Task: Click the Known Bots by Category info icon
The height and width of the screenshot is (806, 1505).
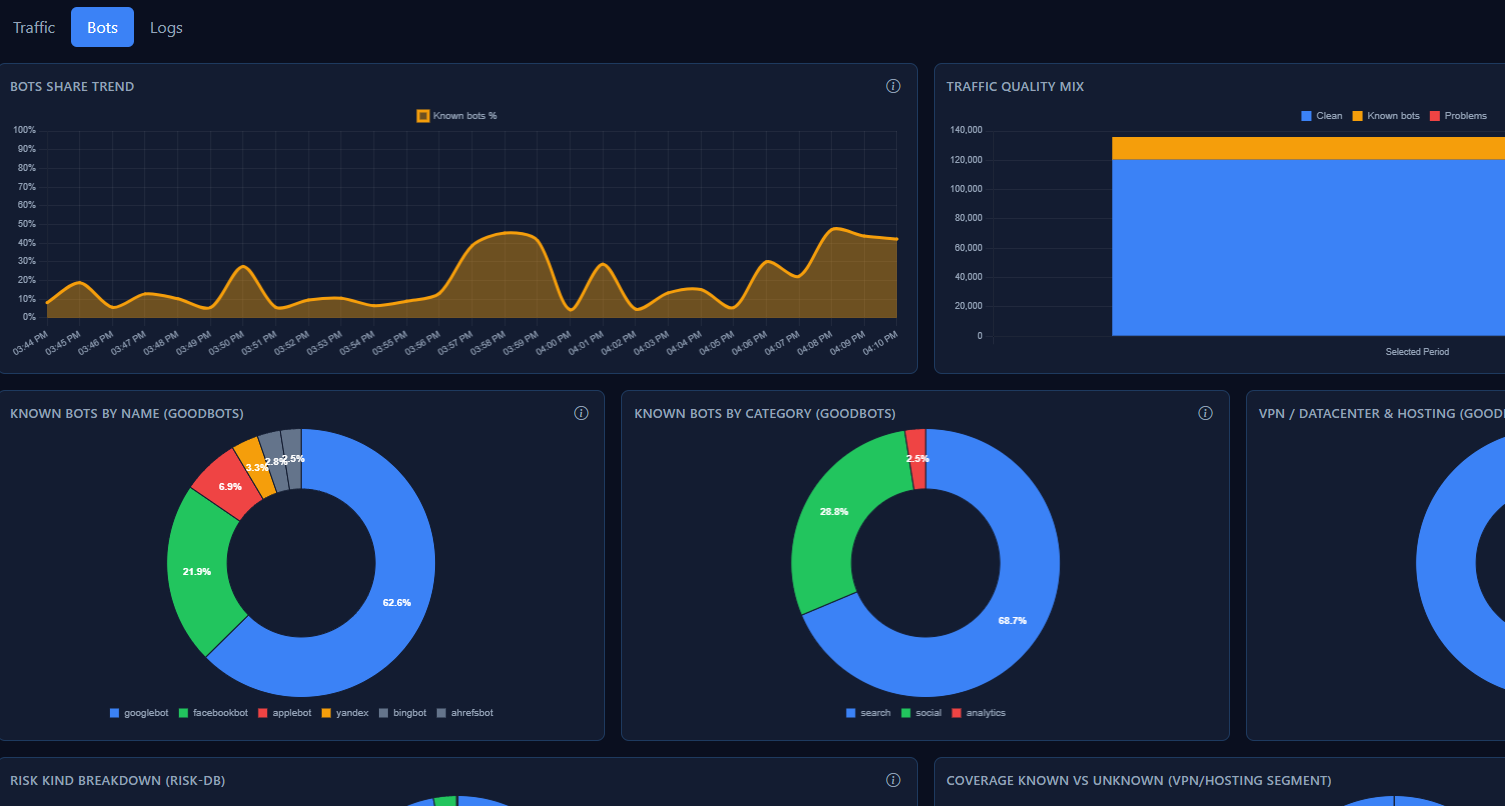Action: (x=1205, y=413)
